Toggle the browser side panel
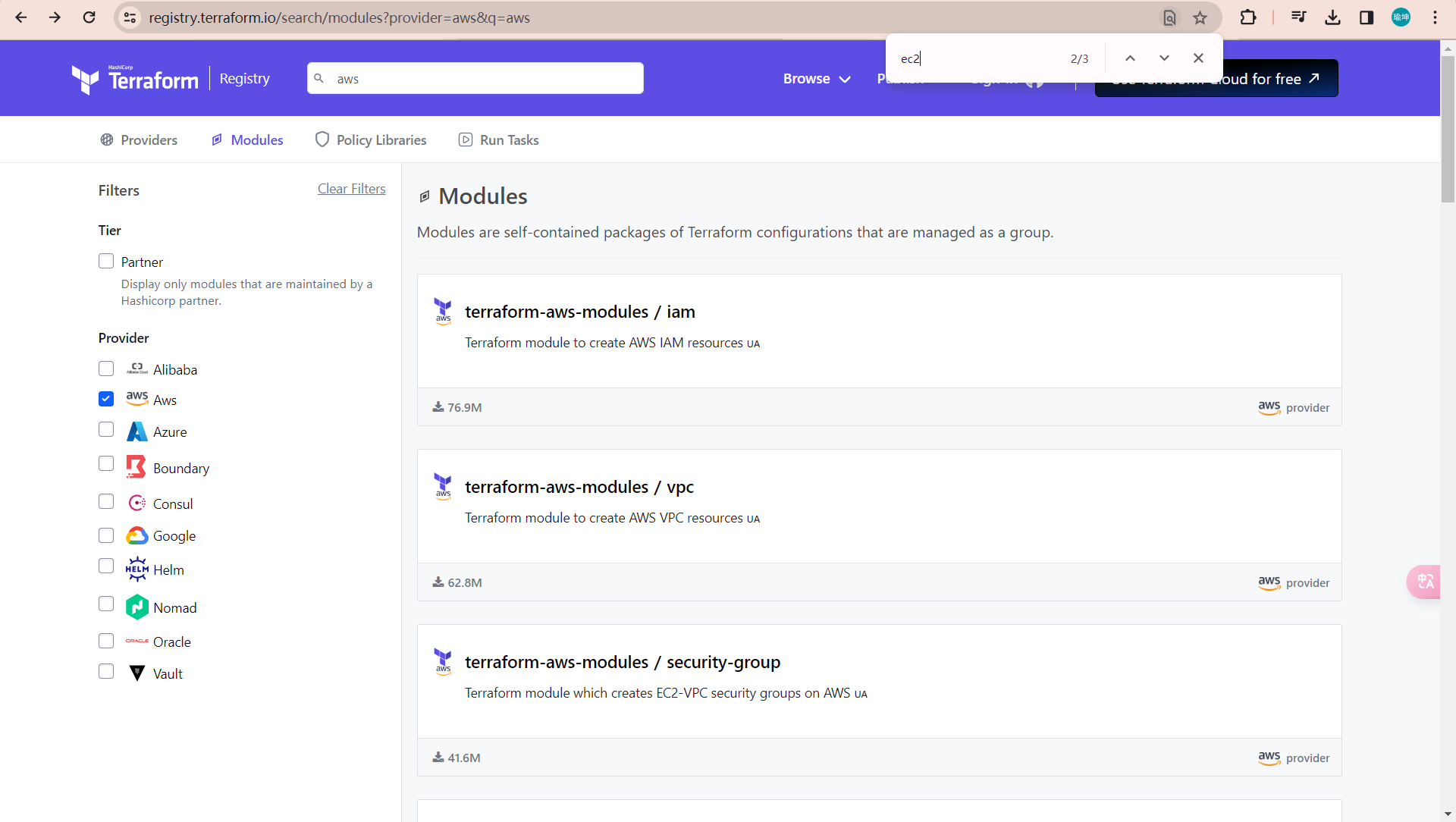This screenshot has height=822, width=1456. (x=1367, y=17)
